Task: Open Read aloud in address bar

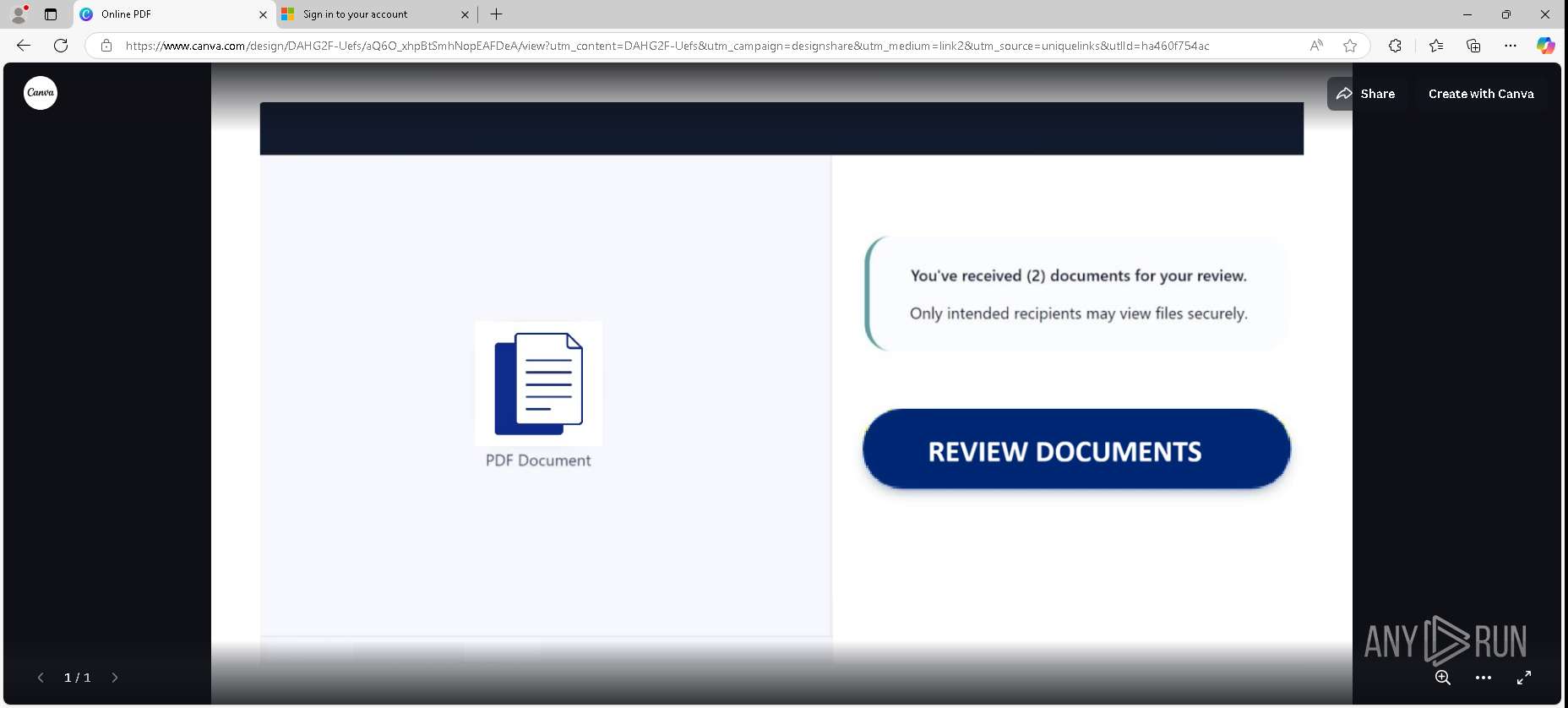Action: pyautogui.click(x=1316, y=46)
